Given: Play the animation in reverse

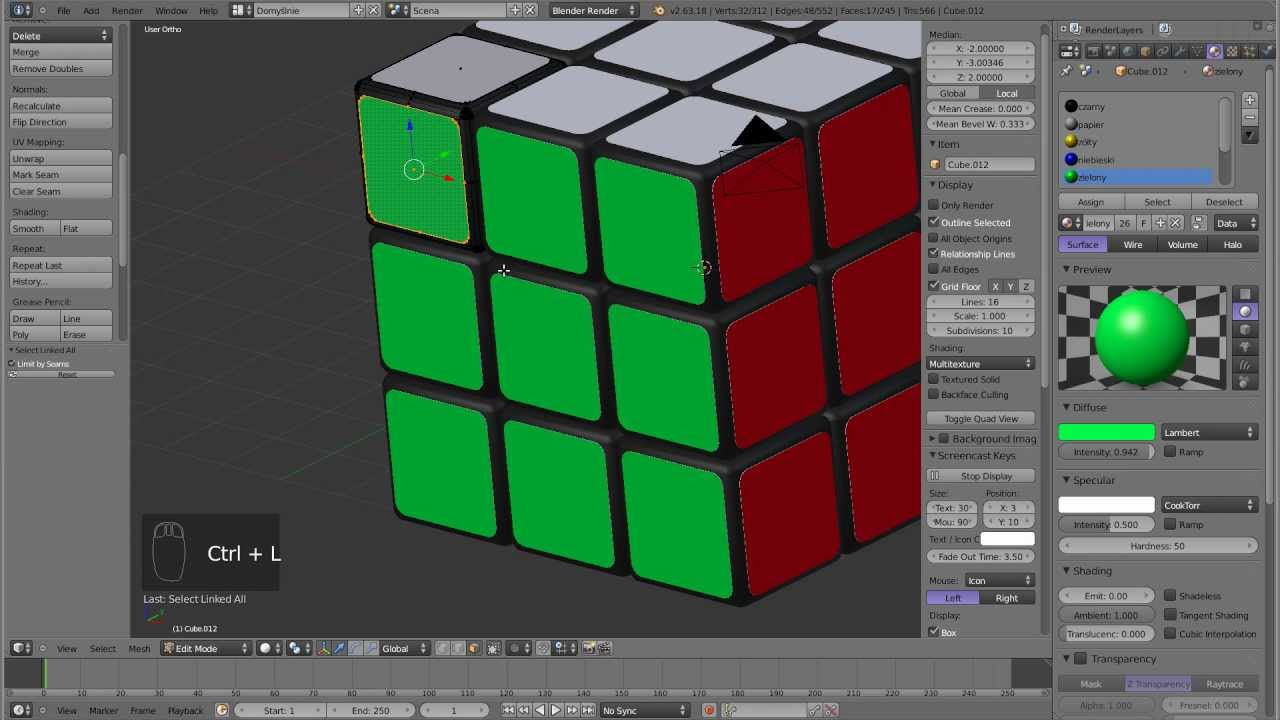Looking at the screenshot, I should click(540, 710).
